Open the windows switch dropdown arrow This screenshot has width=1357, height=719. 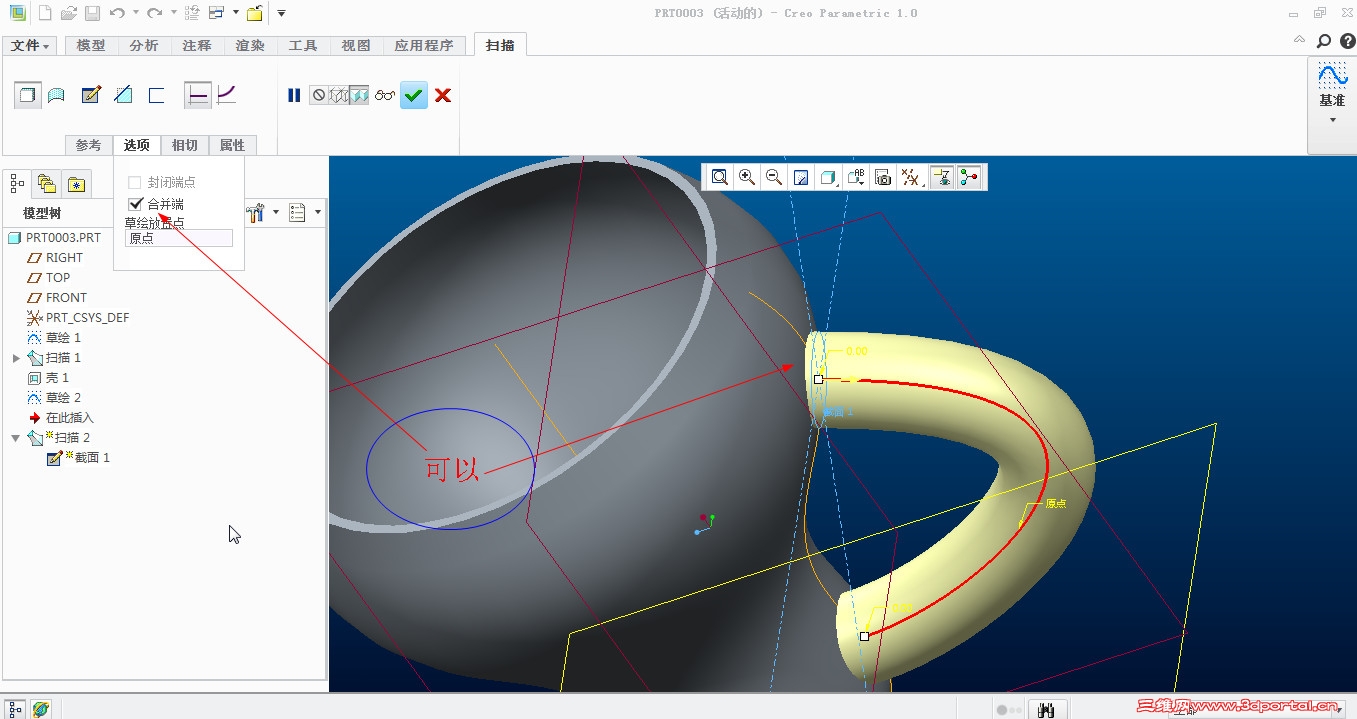(x=235, y=13)
